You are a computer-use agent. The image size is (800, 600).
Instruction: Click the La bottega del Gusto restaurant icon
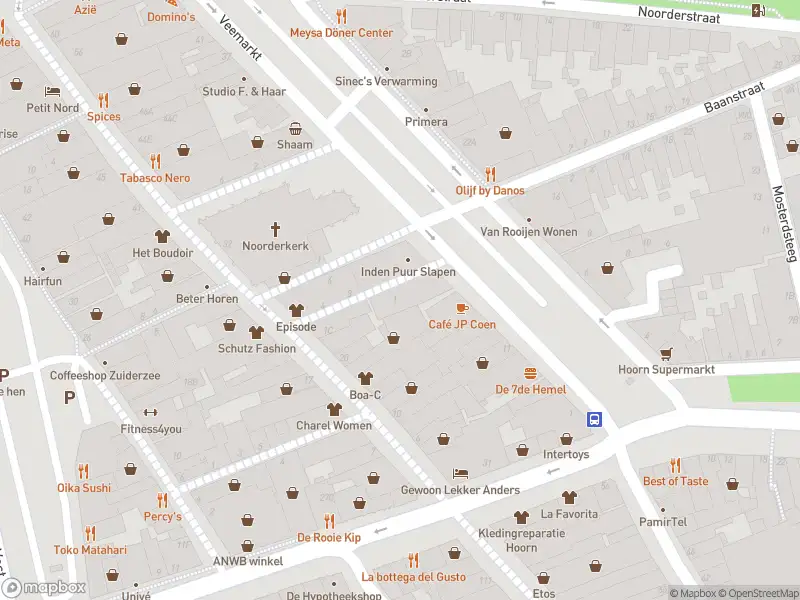414,561
